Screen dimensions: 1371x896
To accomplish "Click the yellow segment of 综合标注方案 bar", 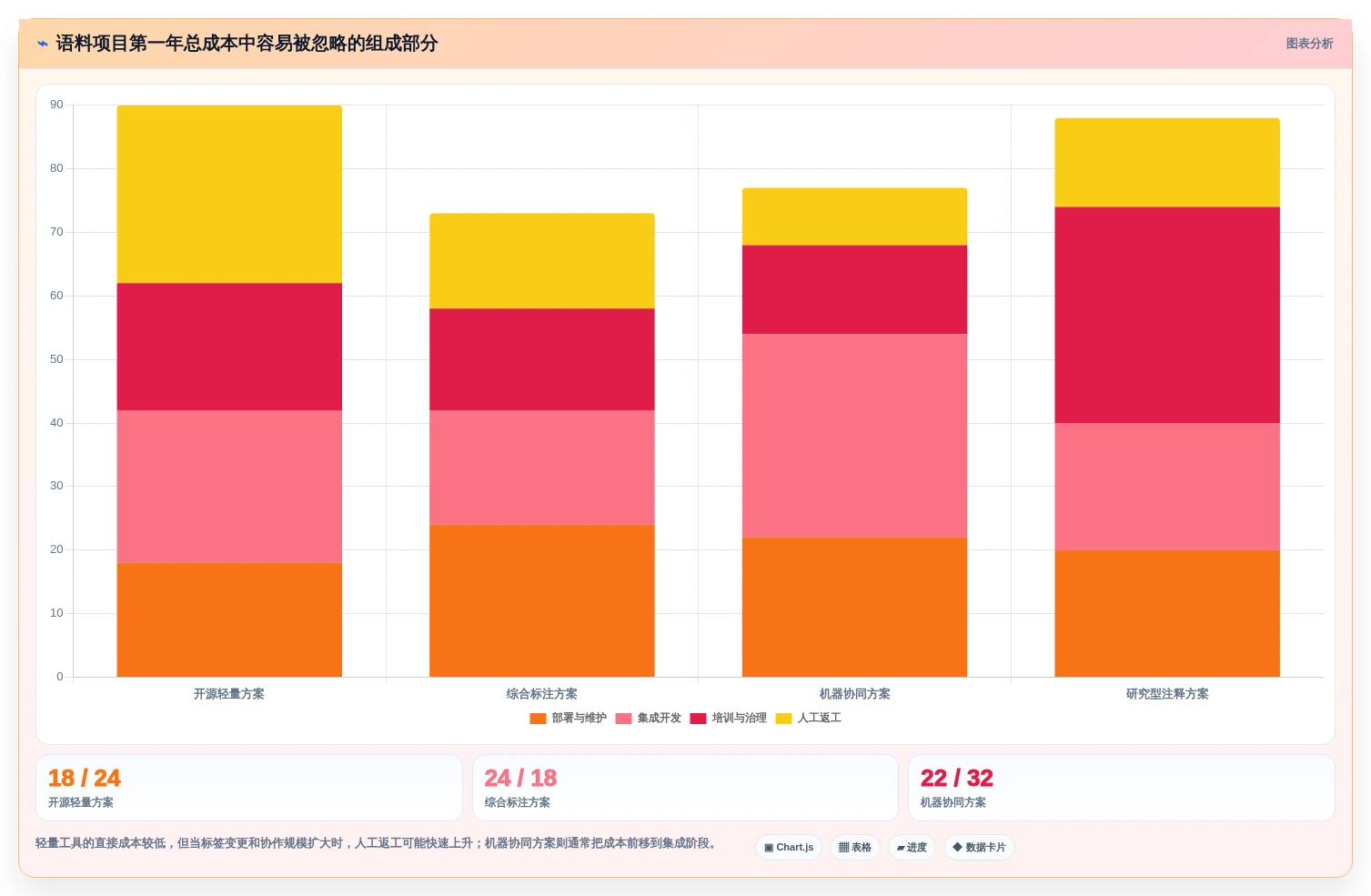I will pyautogui.click(x=542, y=261).
